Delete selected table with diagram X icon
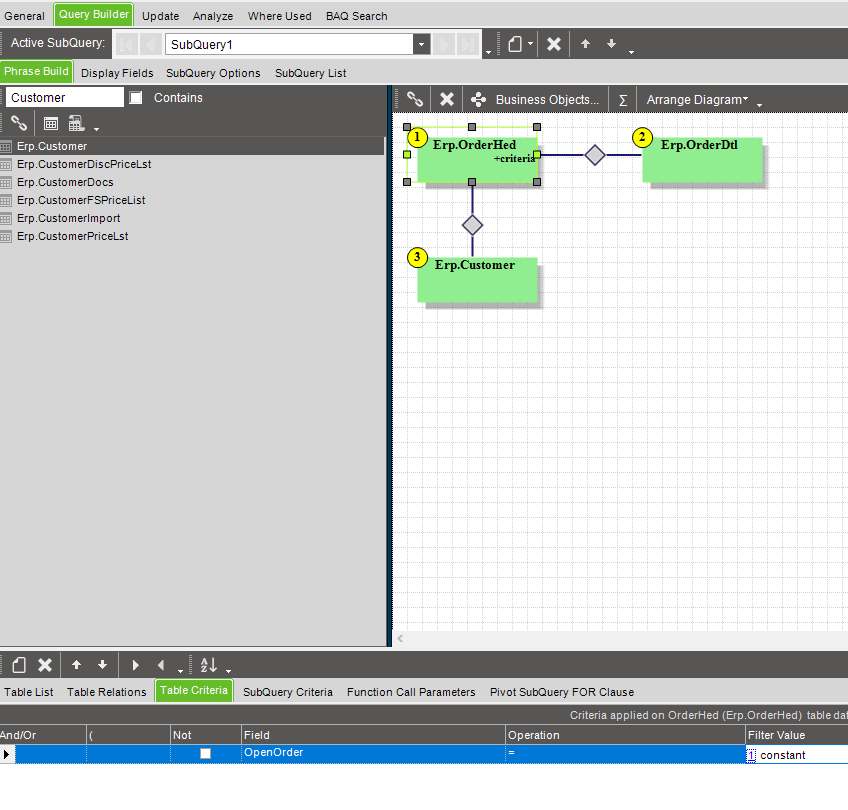Screen dimensions: 848x810 (447, 99)
